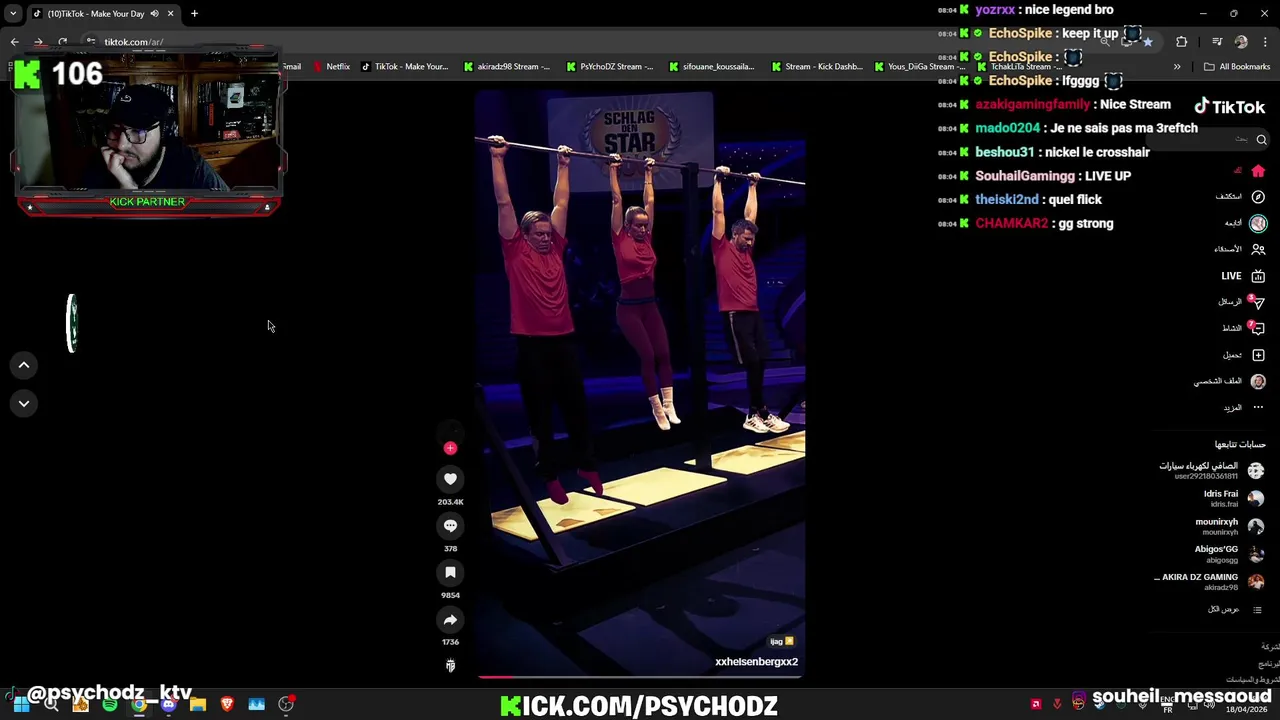Open Upload with the plus square icon

pyautogui.click(x=1258, y=355)
